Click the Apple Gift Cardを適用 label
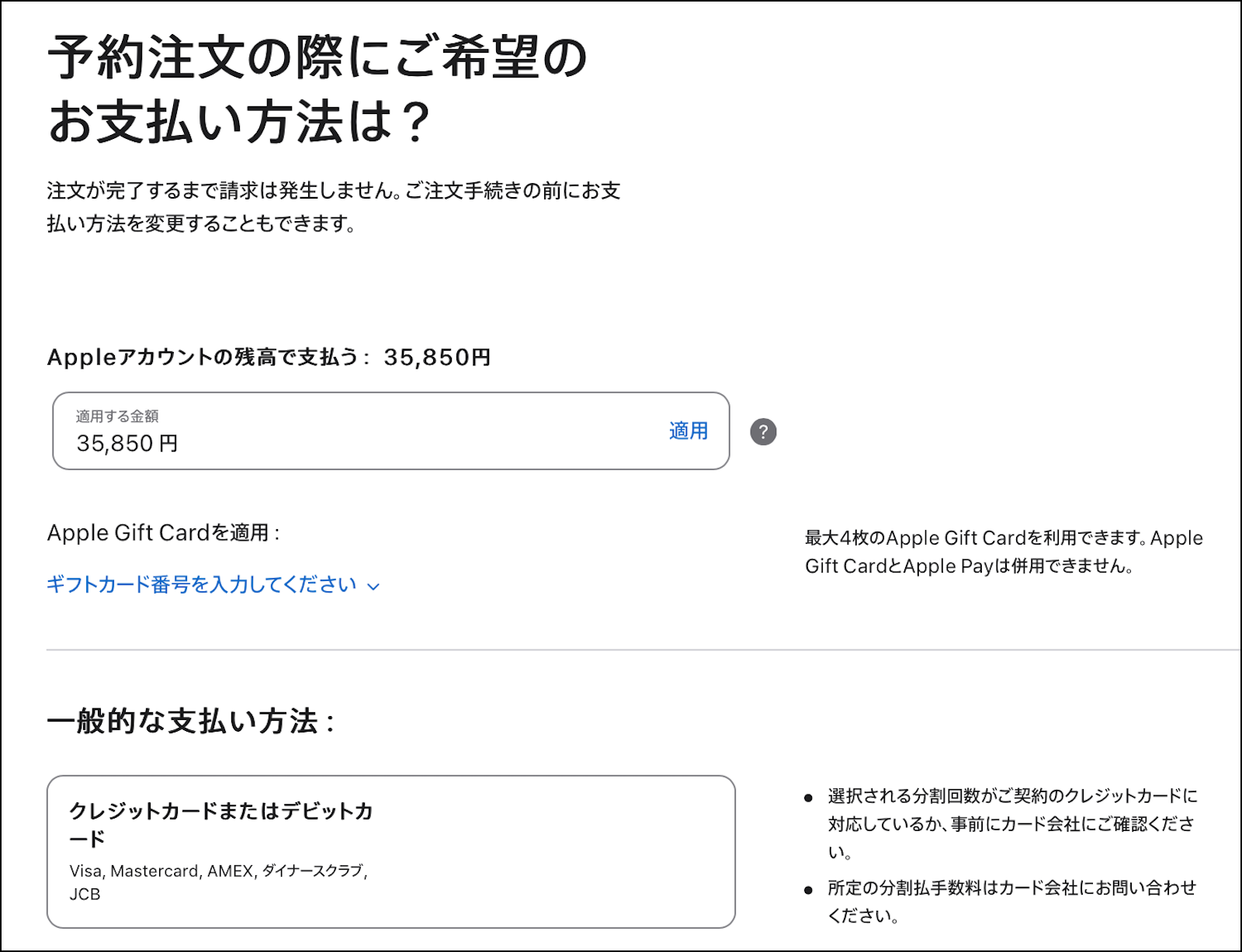The image size is (1242, 952). [x=163, y=533]
